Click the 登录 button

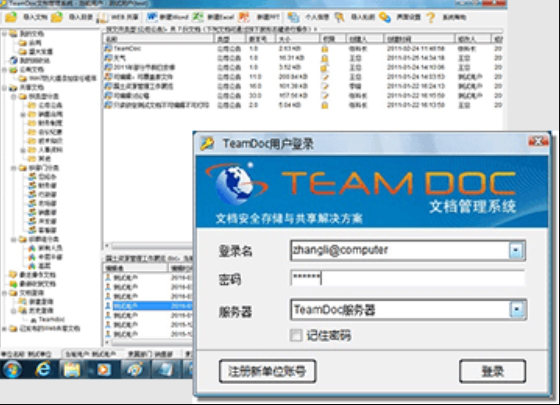[x=492, y=371]
